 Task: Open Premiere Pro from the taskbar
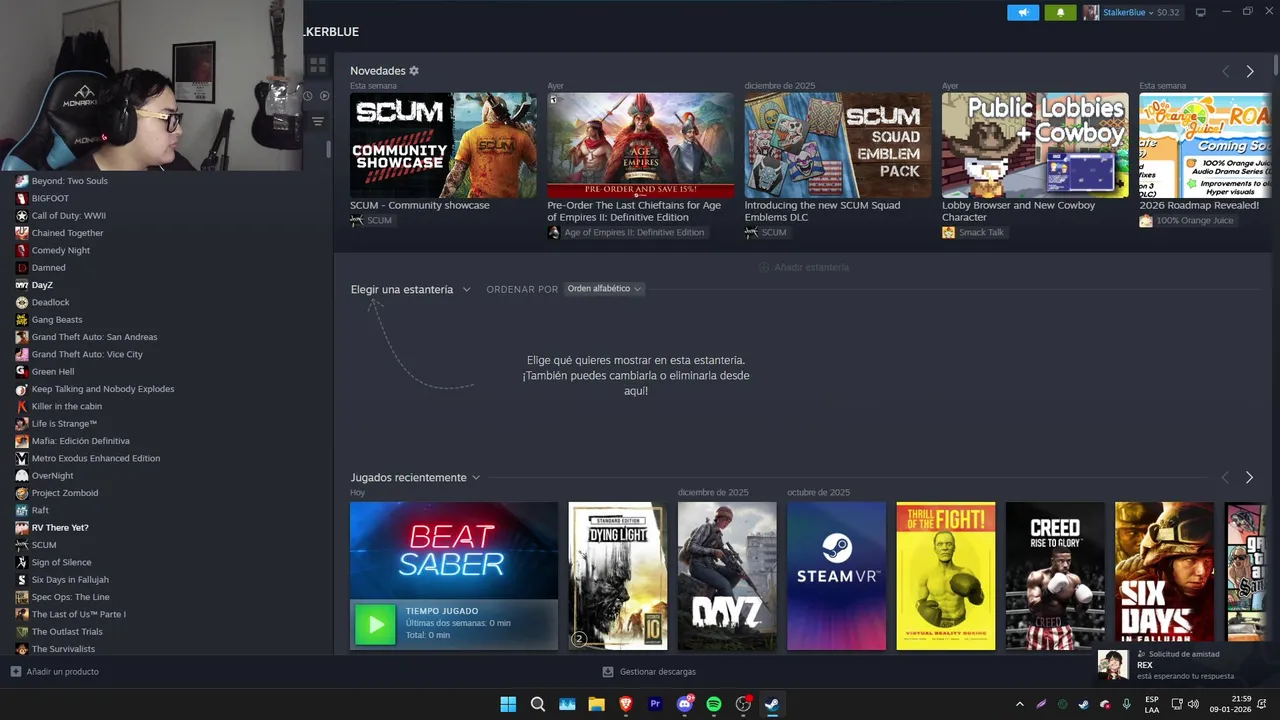pos(655,704)
